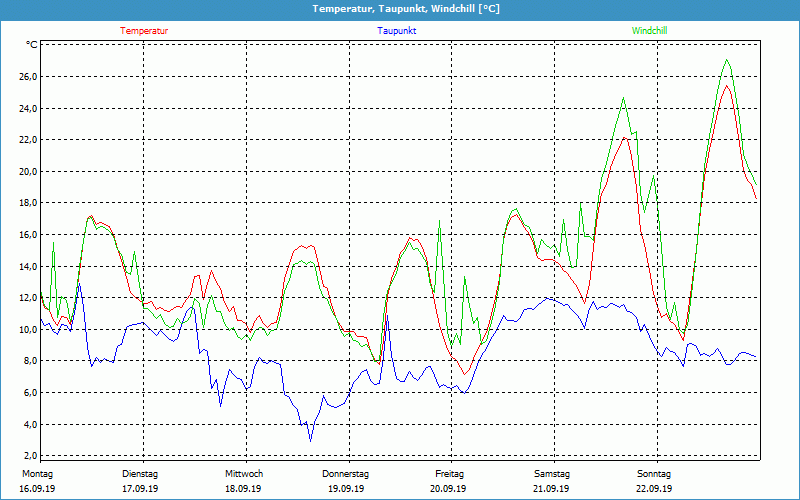Click the 20,0 y-axis value
The image size is (800, 500).
click(x=29, y=171)
